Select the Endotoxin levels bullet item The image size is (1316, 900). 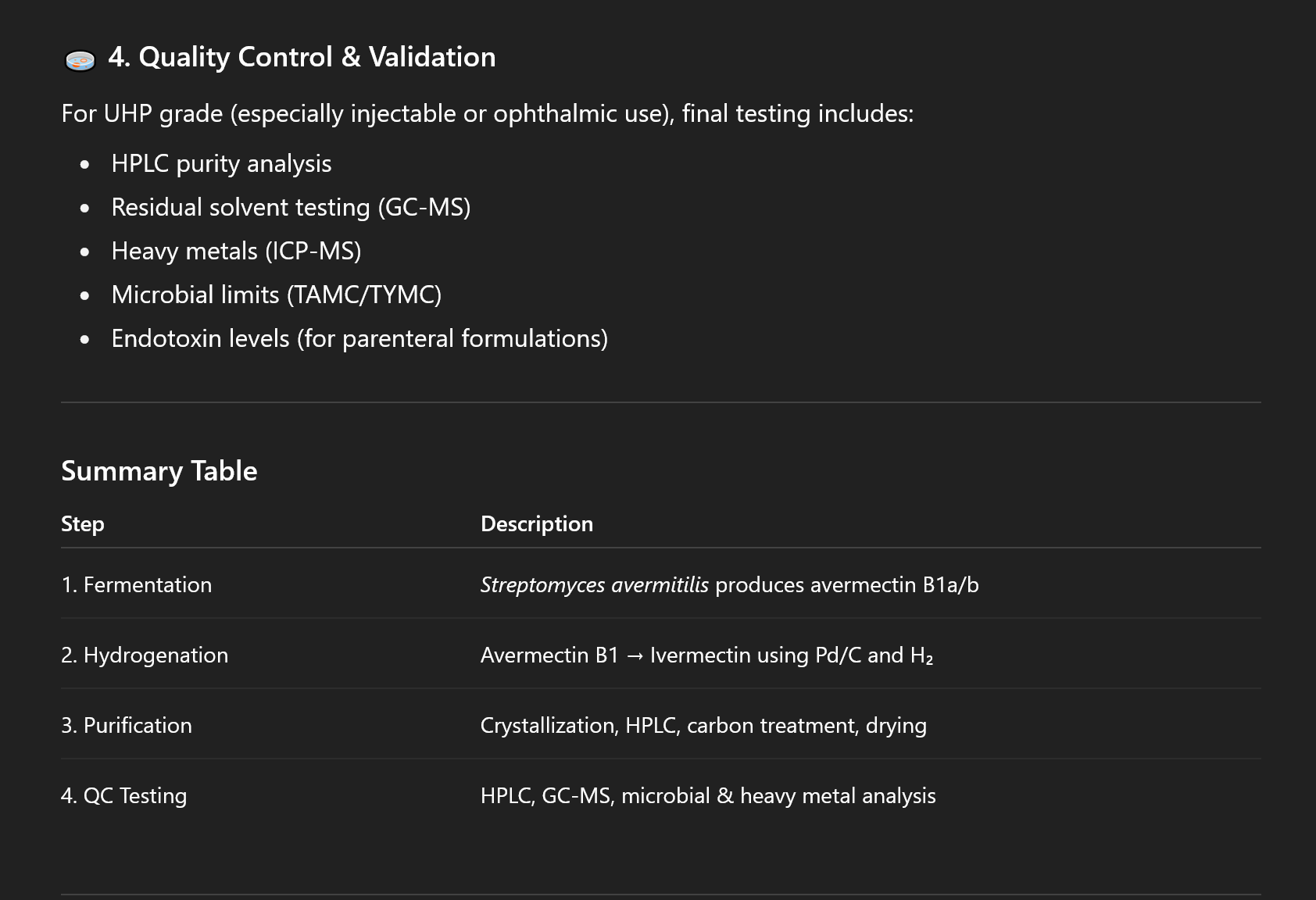[x=359, y=339]
